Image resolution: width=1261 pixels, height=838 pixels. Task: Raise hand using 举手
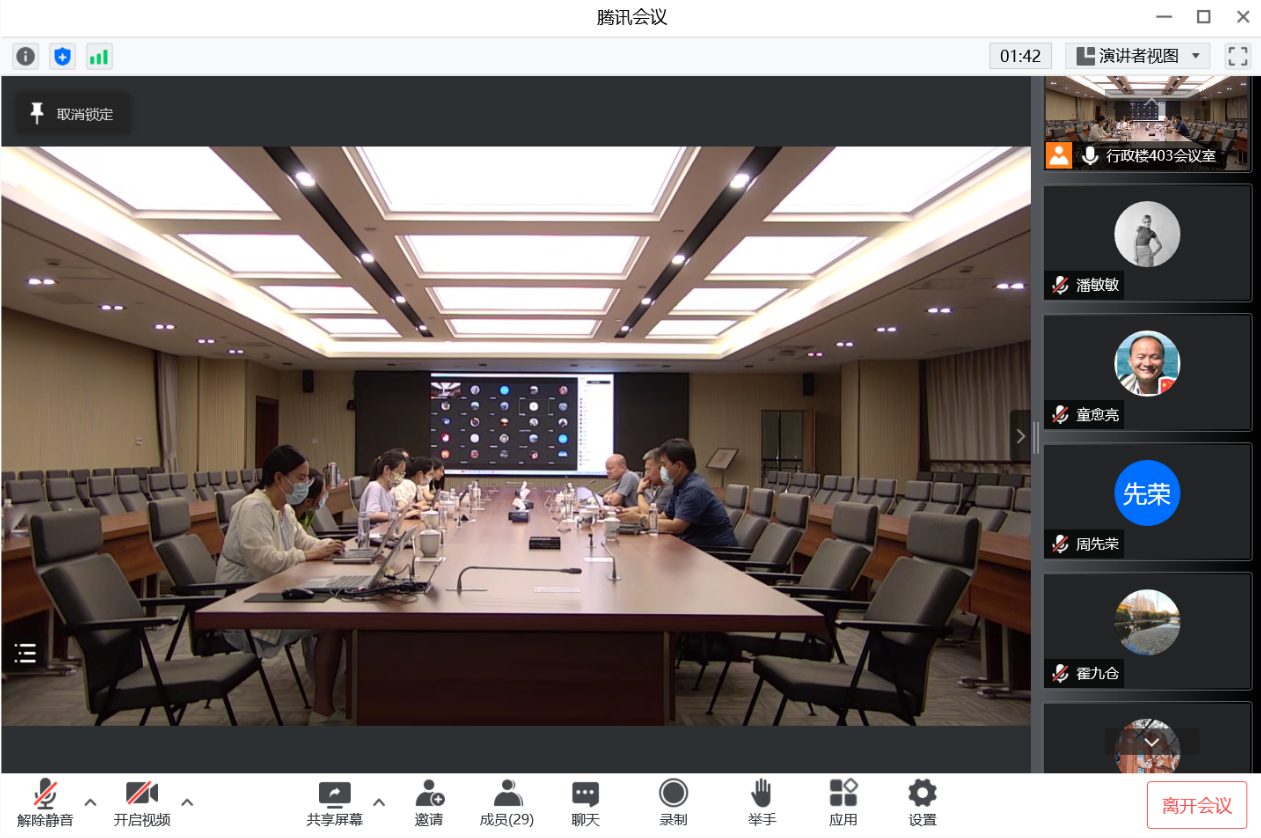(x=761, y=804)
